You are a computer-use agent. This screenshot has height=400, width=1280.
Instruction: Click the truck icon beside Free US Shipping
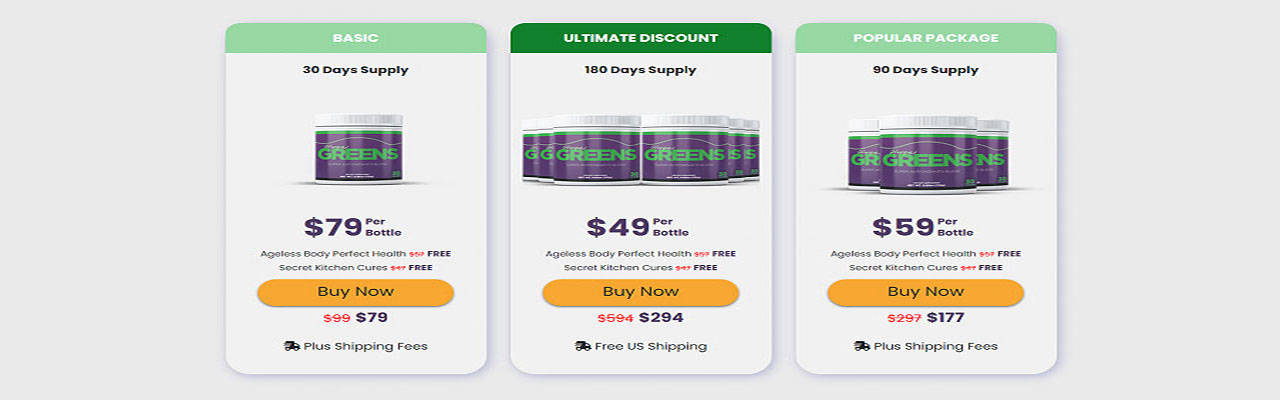(x=583, y=346)
